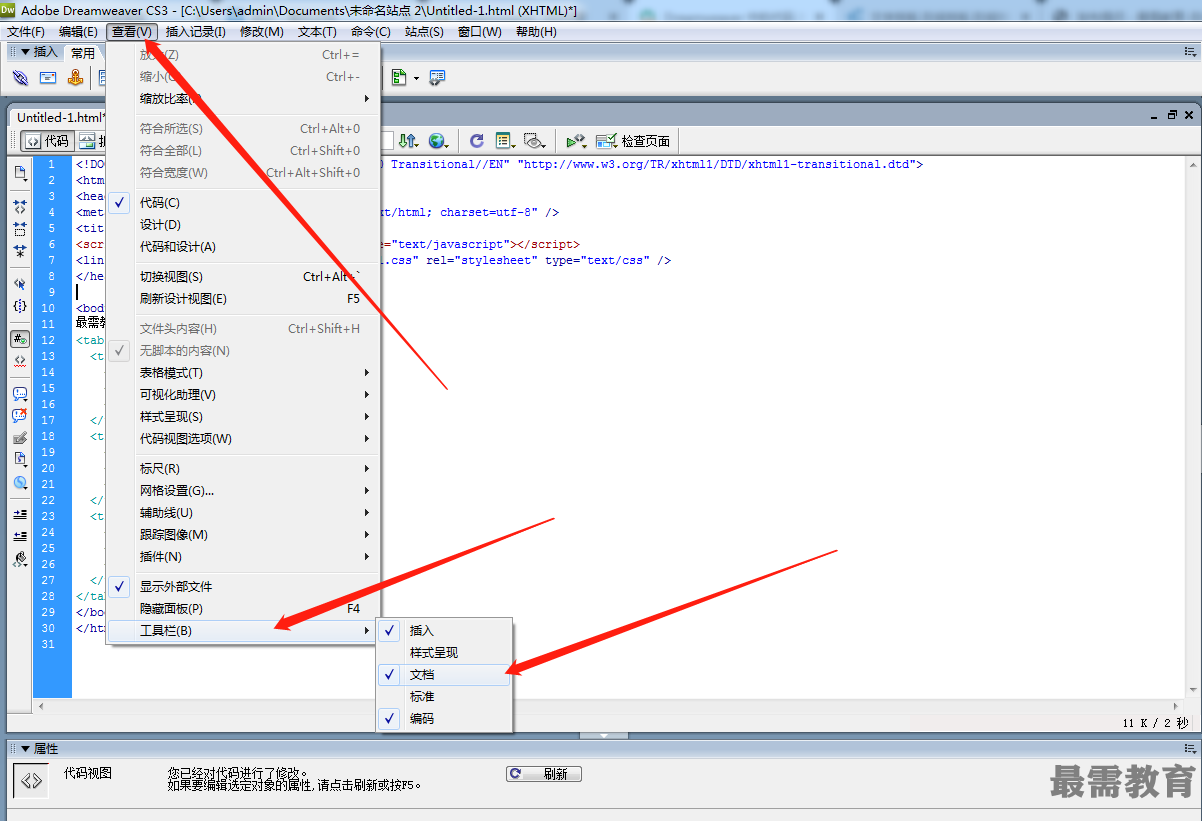Open the 代码视图选项(W) submenu
This screenshot has height=821, width=1202.
(x=243, y=439)
